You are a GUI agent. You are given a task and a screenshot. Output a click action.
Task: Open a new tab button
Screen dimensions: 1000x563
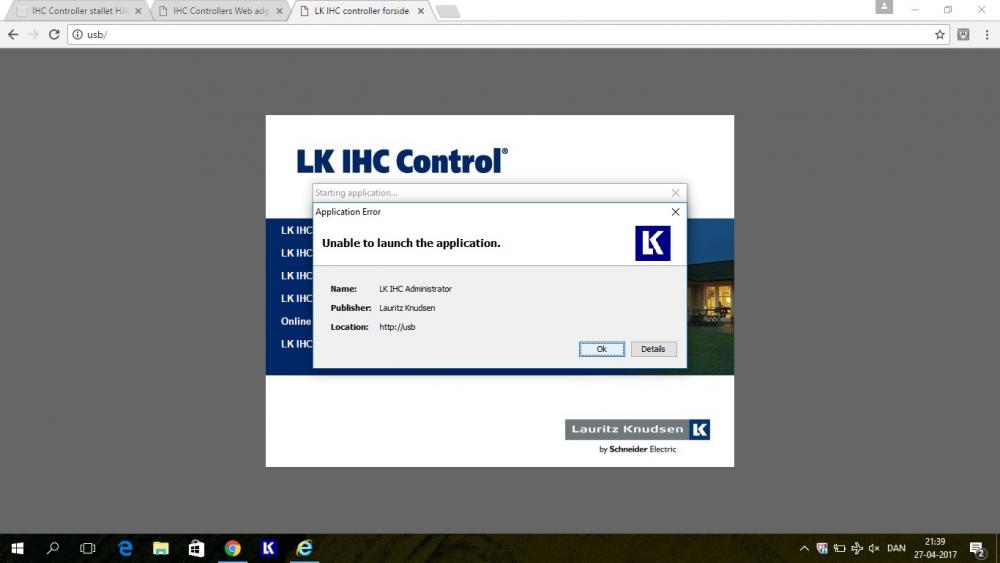448,11
